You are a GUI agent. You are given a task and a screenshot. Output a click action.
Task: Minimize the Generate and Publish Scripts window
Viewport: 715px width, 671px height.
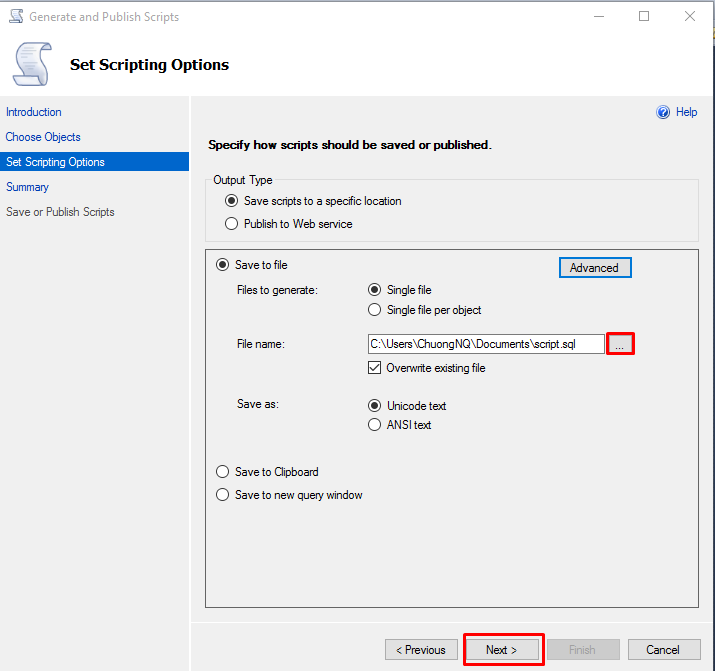(x=599, y=17)
